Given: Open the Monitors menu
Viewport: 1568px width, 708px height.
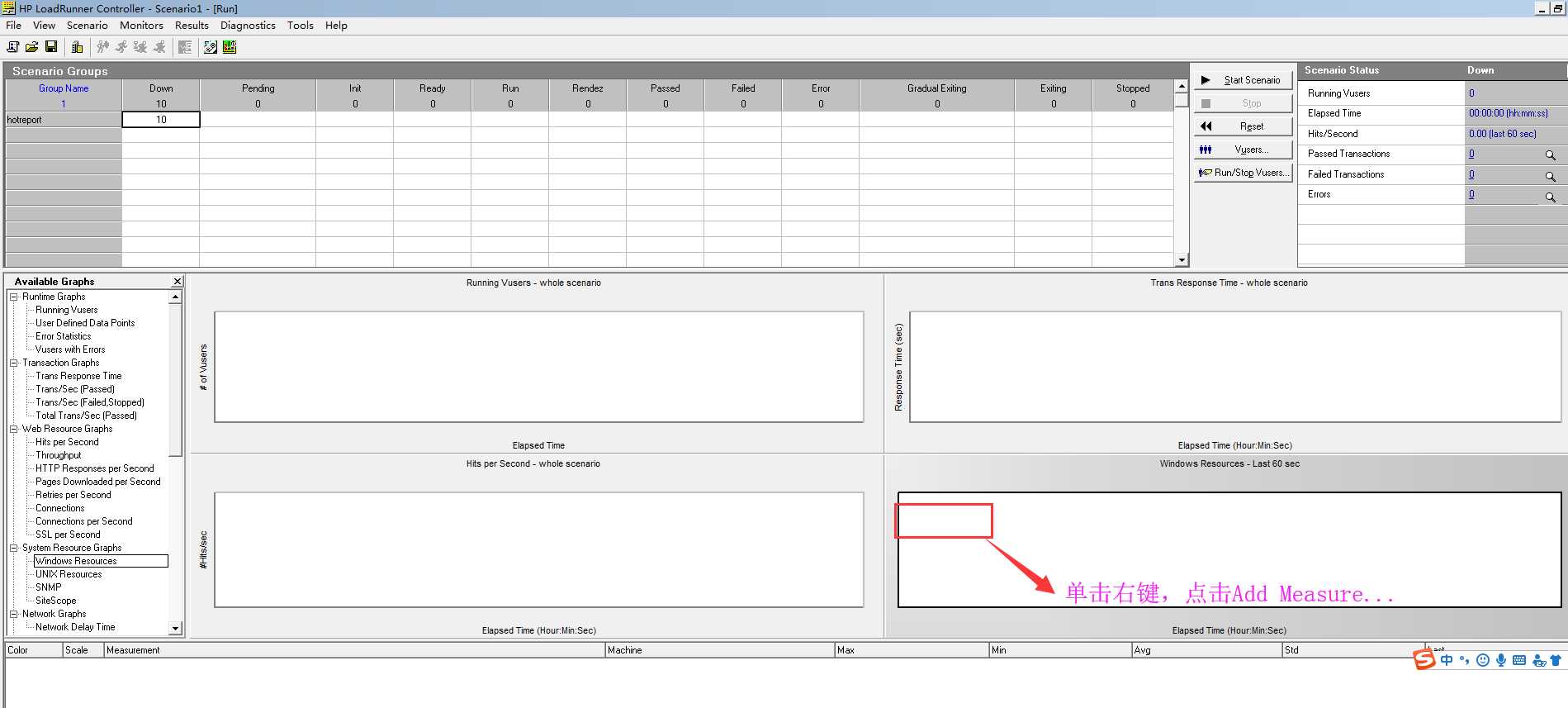Looking at the screenshot, I should click(141, 26).
